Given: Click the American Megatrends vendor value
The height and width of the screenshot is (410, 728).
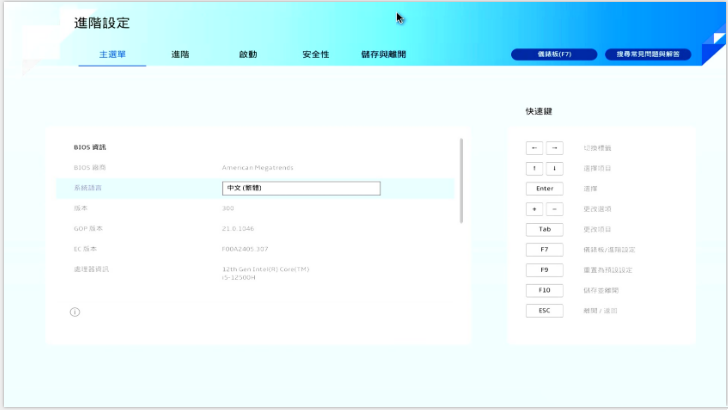Looking at the screenshot, I should pyautogui.click(x=258, y=168).
